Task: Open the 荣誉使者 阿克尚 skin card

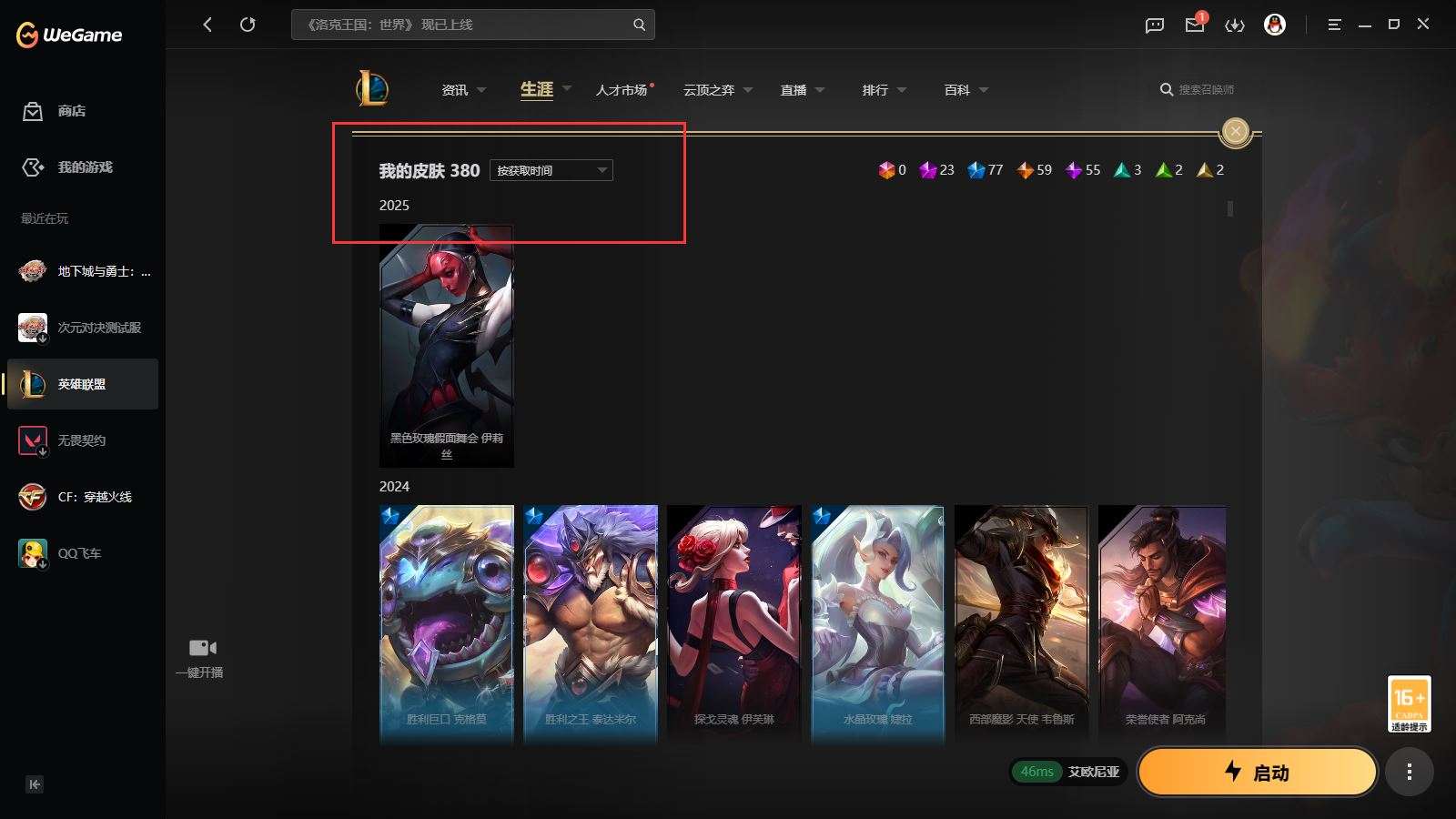Action: click(1163, 624)
